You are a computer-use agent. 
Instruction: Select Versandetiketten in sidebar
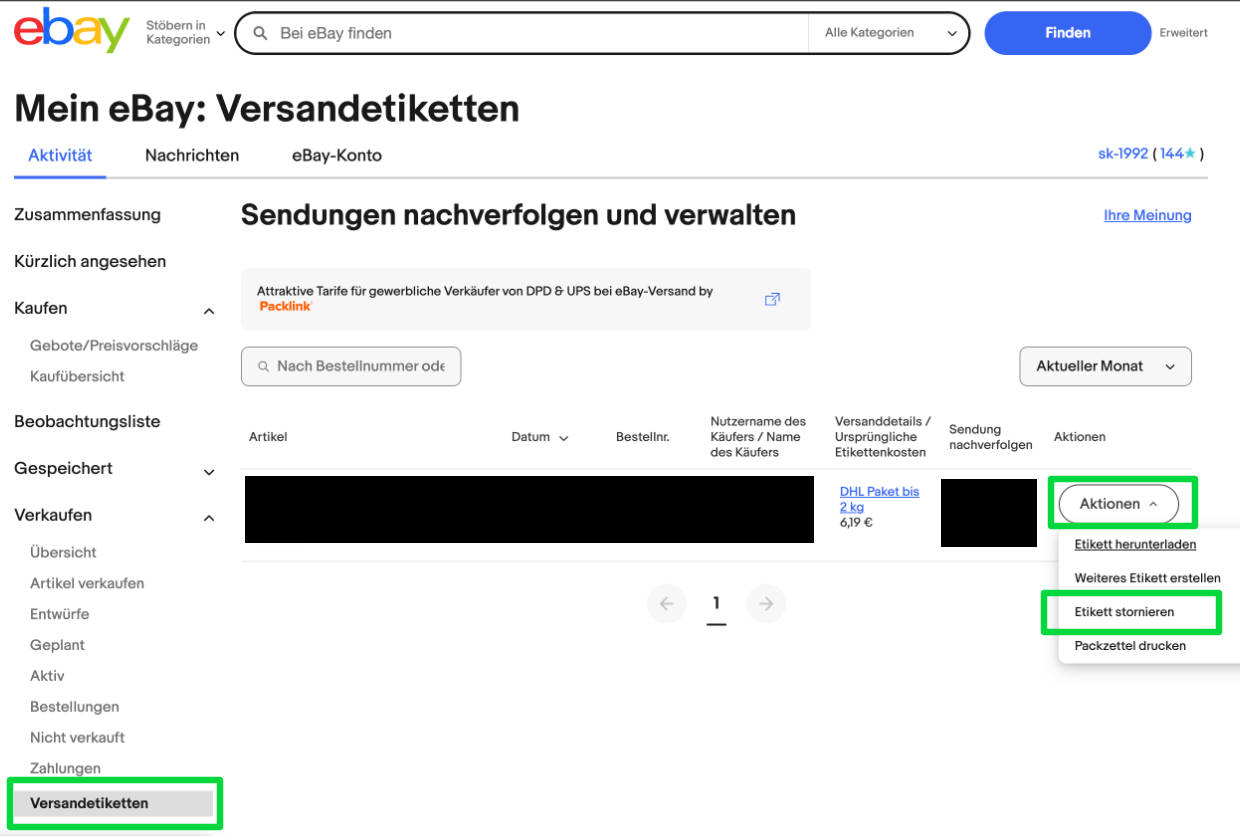click(x=113, y=803)
